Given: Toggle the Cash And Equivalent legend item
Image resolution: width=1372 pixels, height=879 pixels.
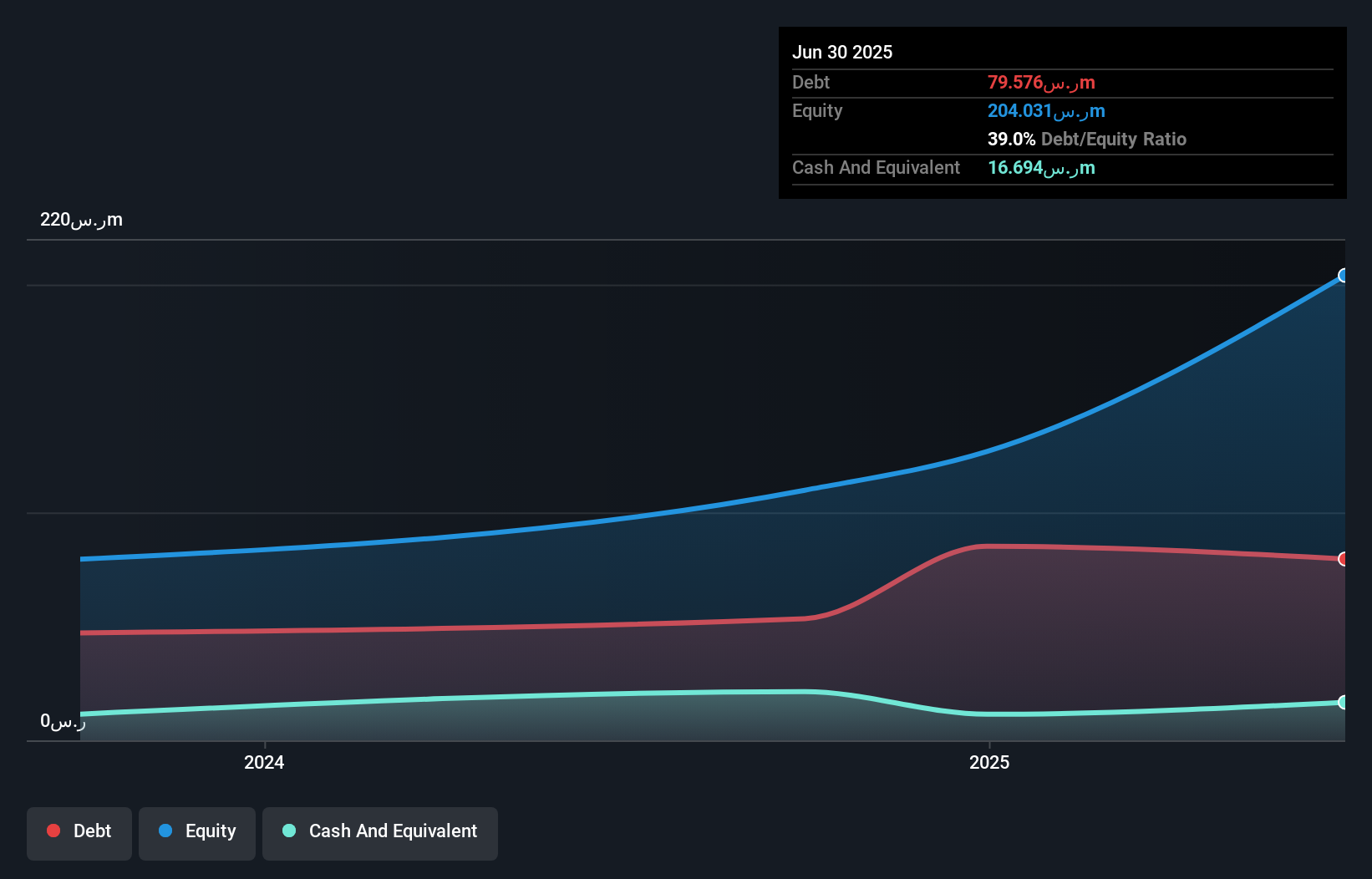Looking at the screenshot, I should tap(380, 833).
